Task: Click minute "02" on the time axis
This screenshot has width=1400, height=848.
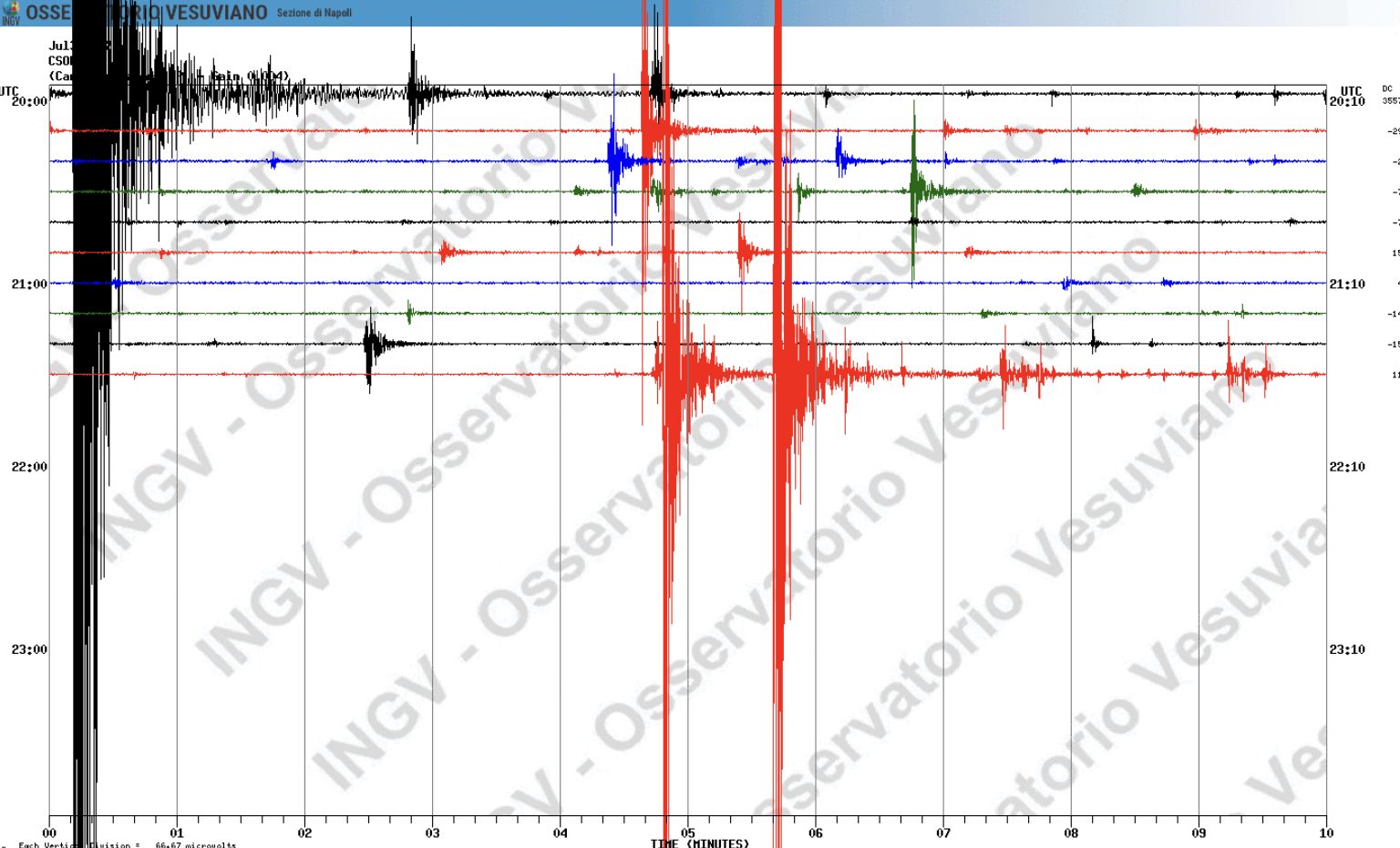Action: click(304, 832)
